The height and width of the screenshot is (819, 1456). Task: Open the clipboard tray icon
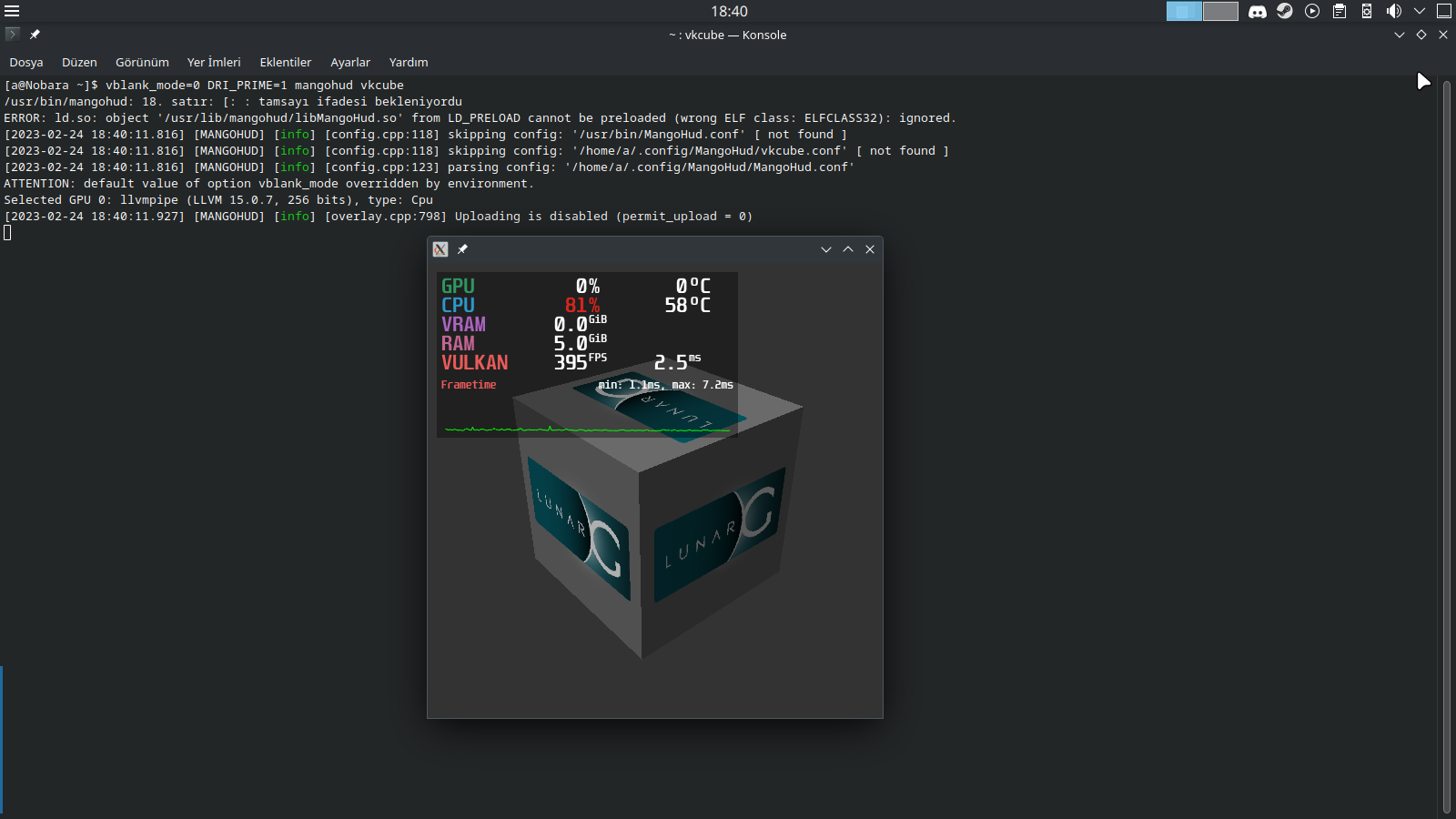(1340, 11)
